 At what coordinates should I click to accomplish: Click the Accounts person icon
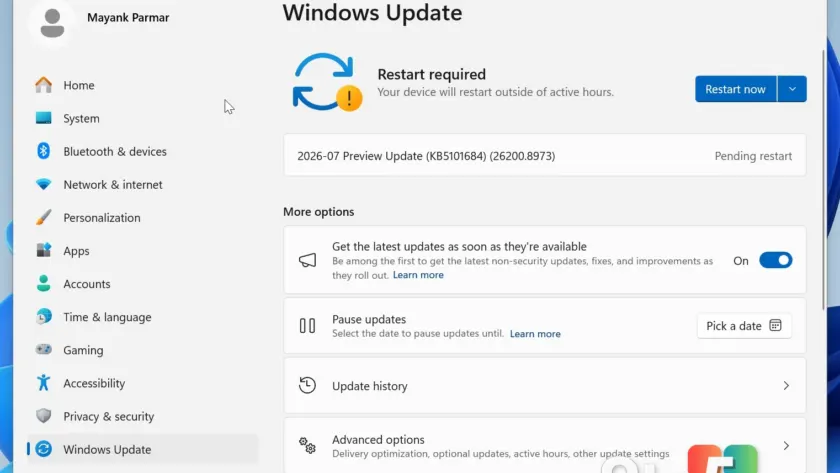pos(43,283)
